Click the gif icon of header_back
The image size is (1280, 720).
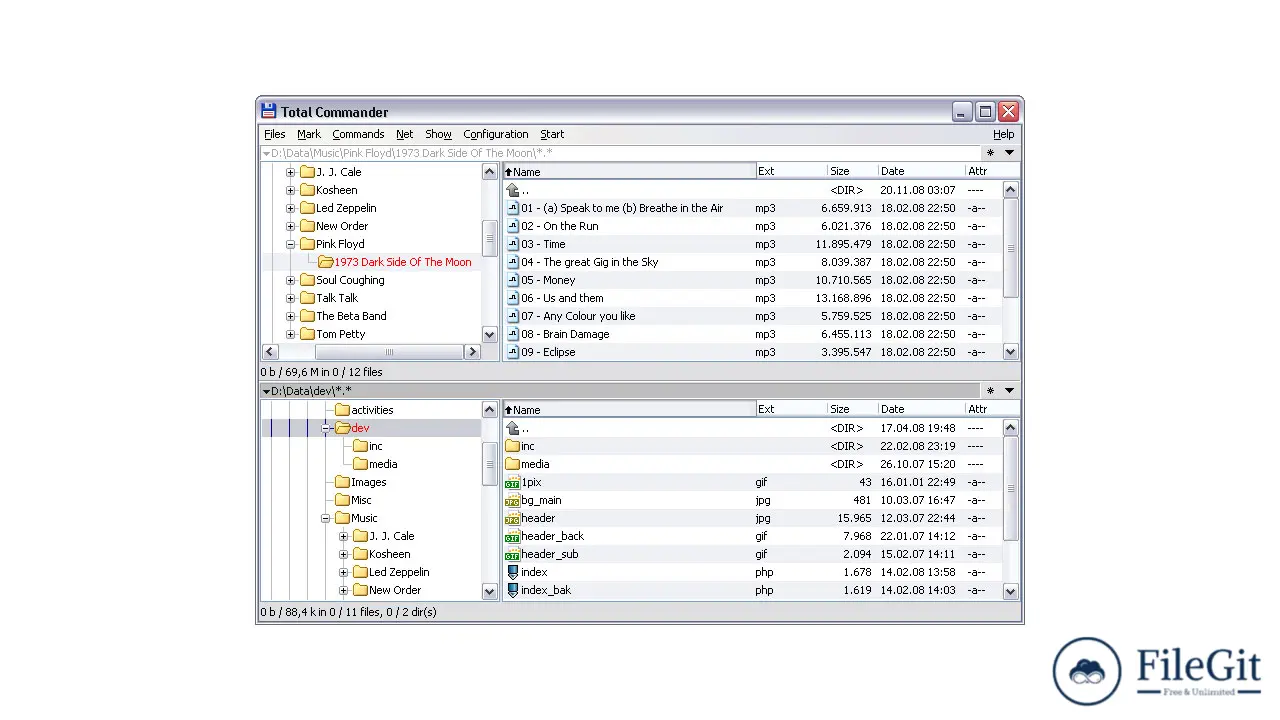(513, 536)
